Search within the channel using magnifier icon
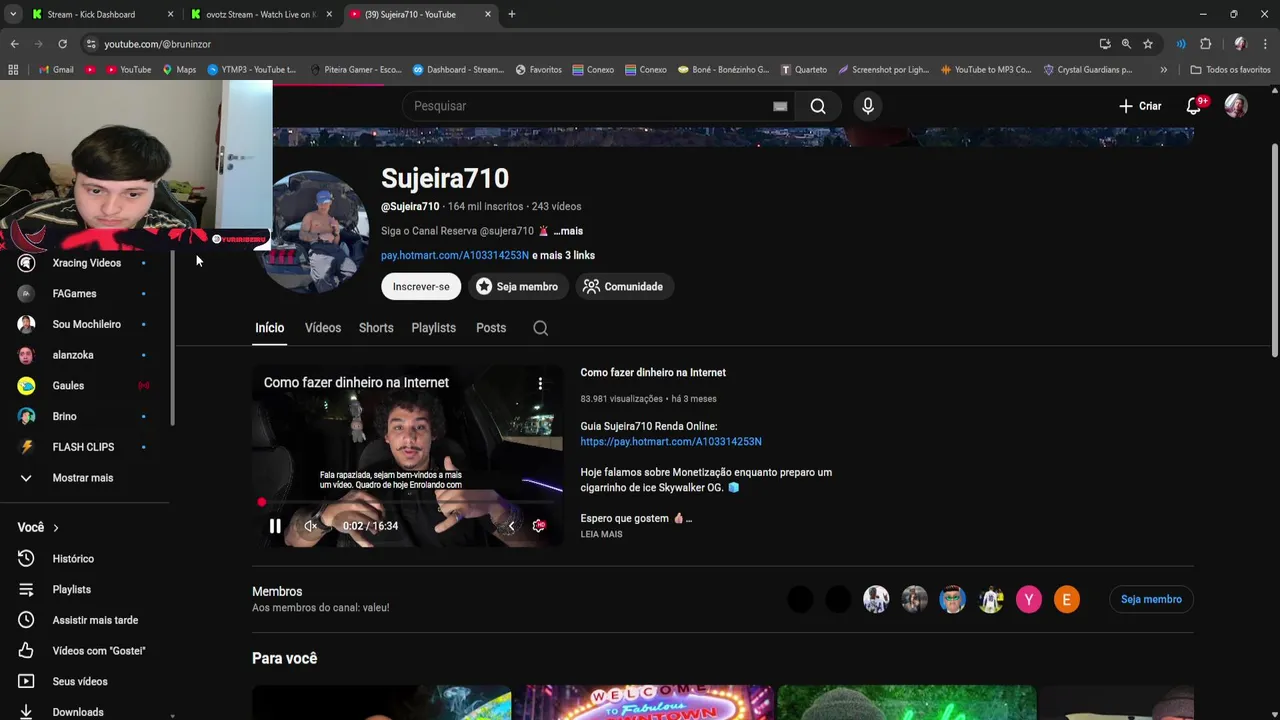 [541, 328]
